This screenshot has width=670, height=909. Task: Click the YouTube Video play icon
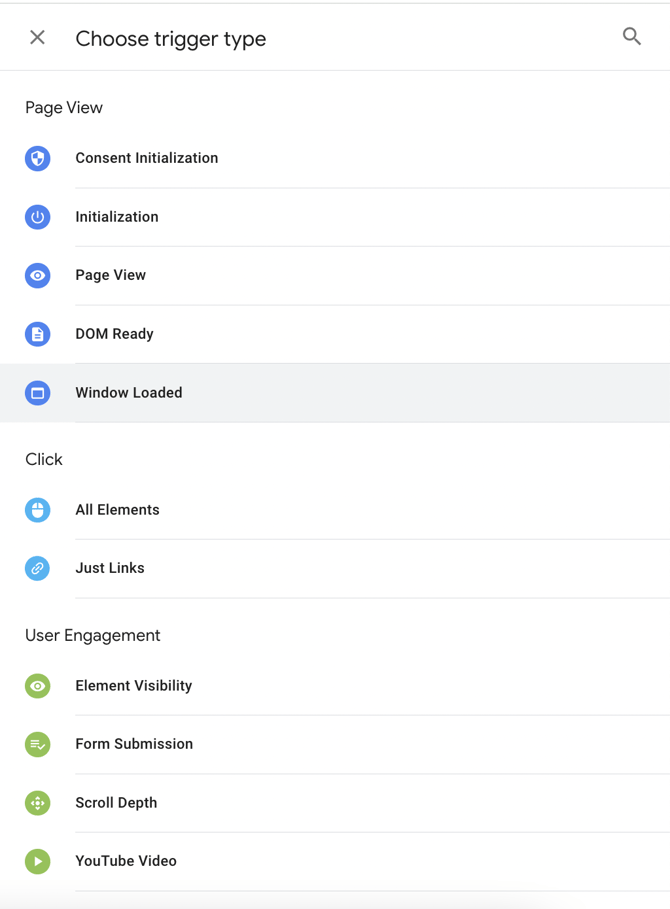(x=38, y=861)
